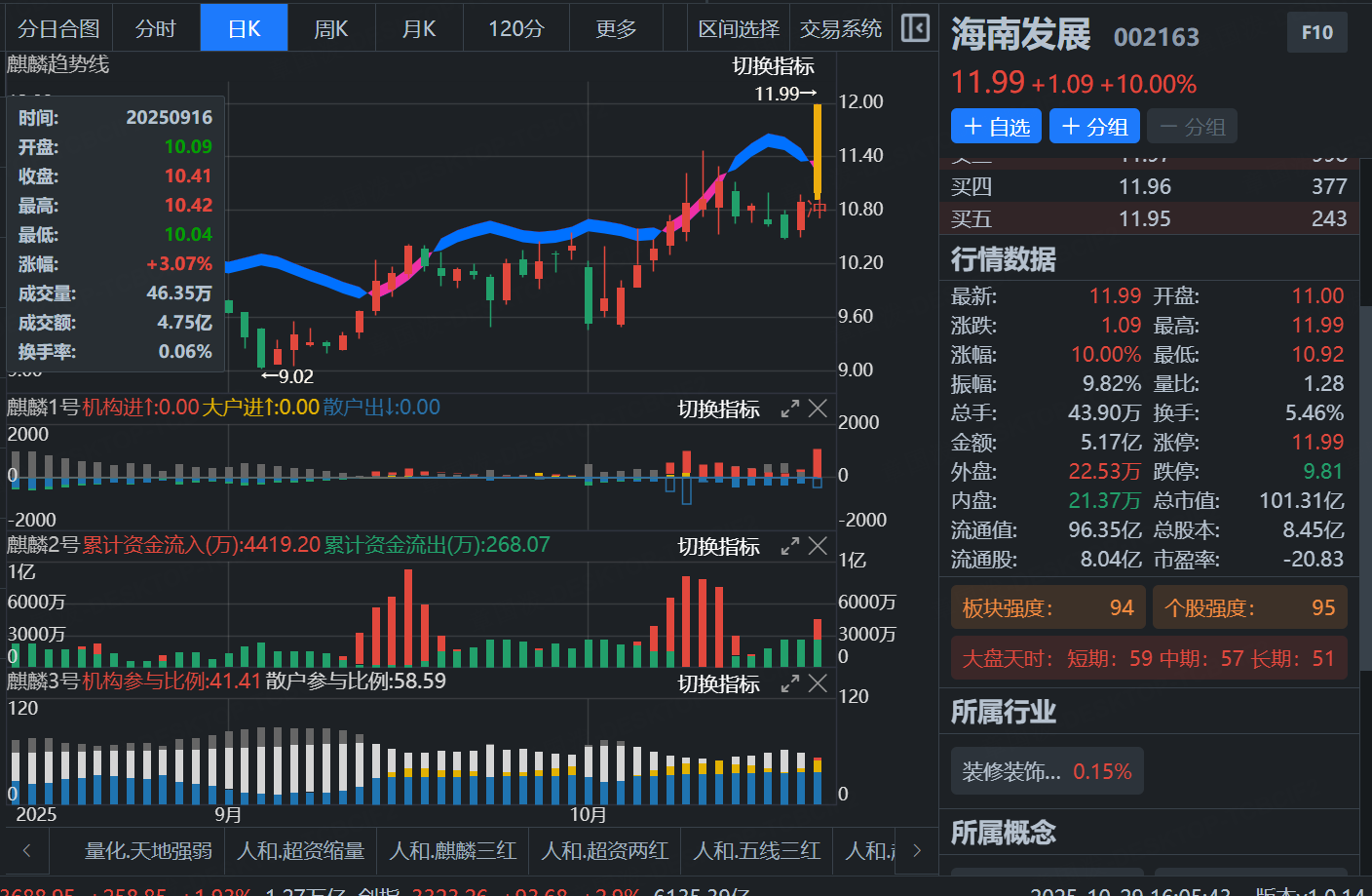Viewport: 1372px width, 896px height.
Task: Add stock with 自选 button
Action: pyautogui.click(x=996, y=127)
